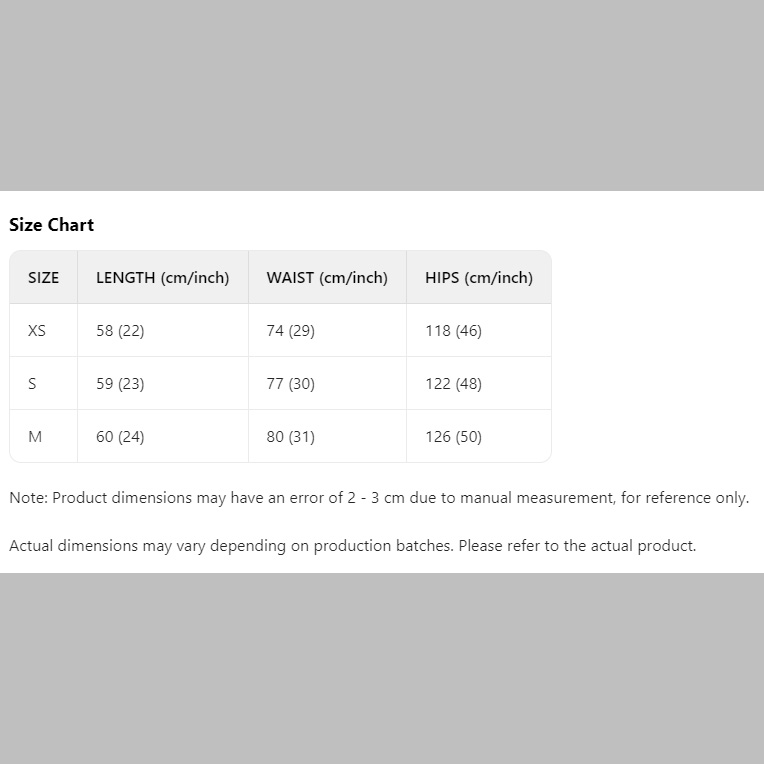
Task: Click the XS length value 58 (22)
Action: [120, 331]
